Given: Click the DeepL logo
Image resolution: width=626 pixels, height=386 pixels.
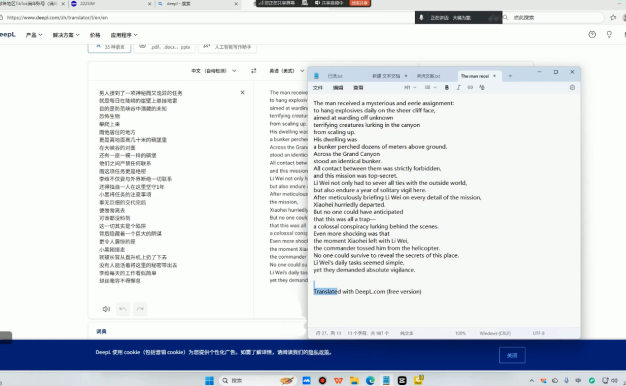Looking at the screenshot, I should [8, 35].
